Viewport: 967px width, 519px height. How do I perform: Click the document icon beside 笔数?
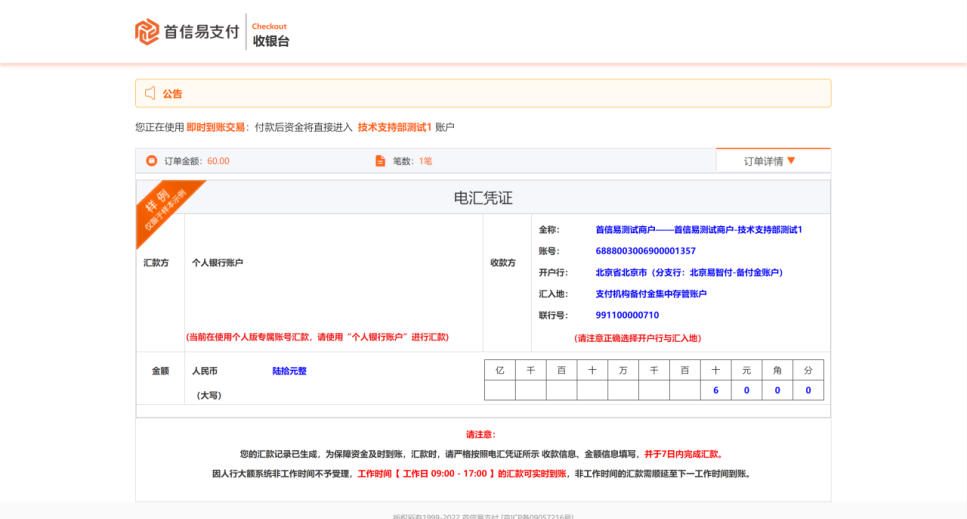click(x=380, y=161)
